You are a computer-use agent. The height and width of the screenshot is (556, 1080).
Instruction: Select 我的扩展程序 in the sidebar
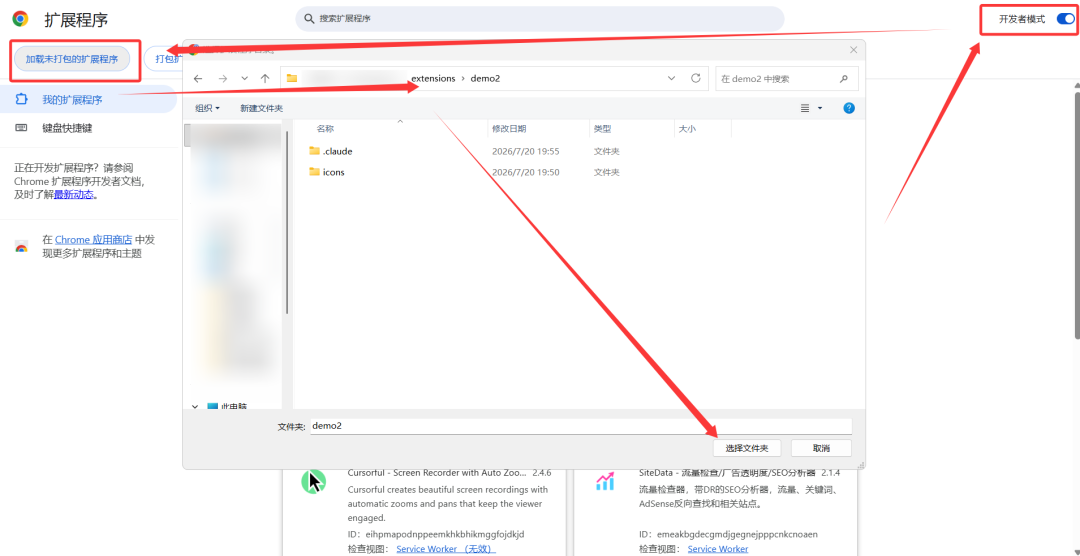click(88, 99)
